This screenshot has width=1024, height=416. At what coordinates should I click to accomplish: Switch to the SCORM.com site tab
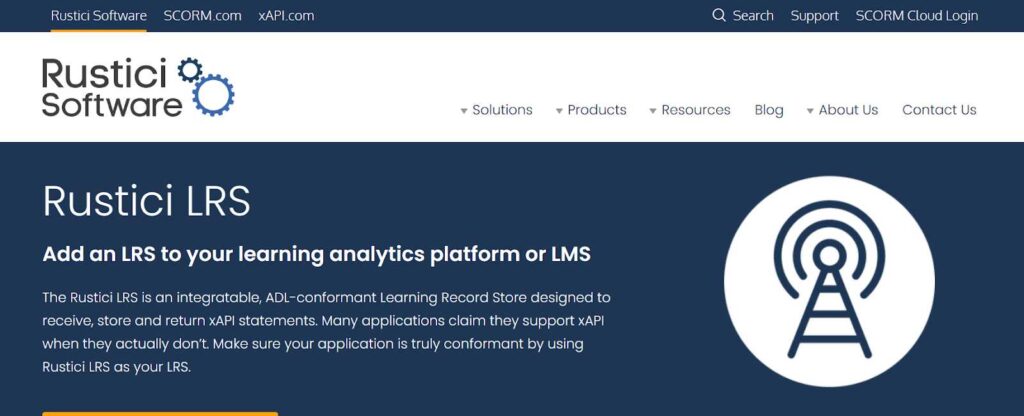202,16
